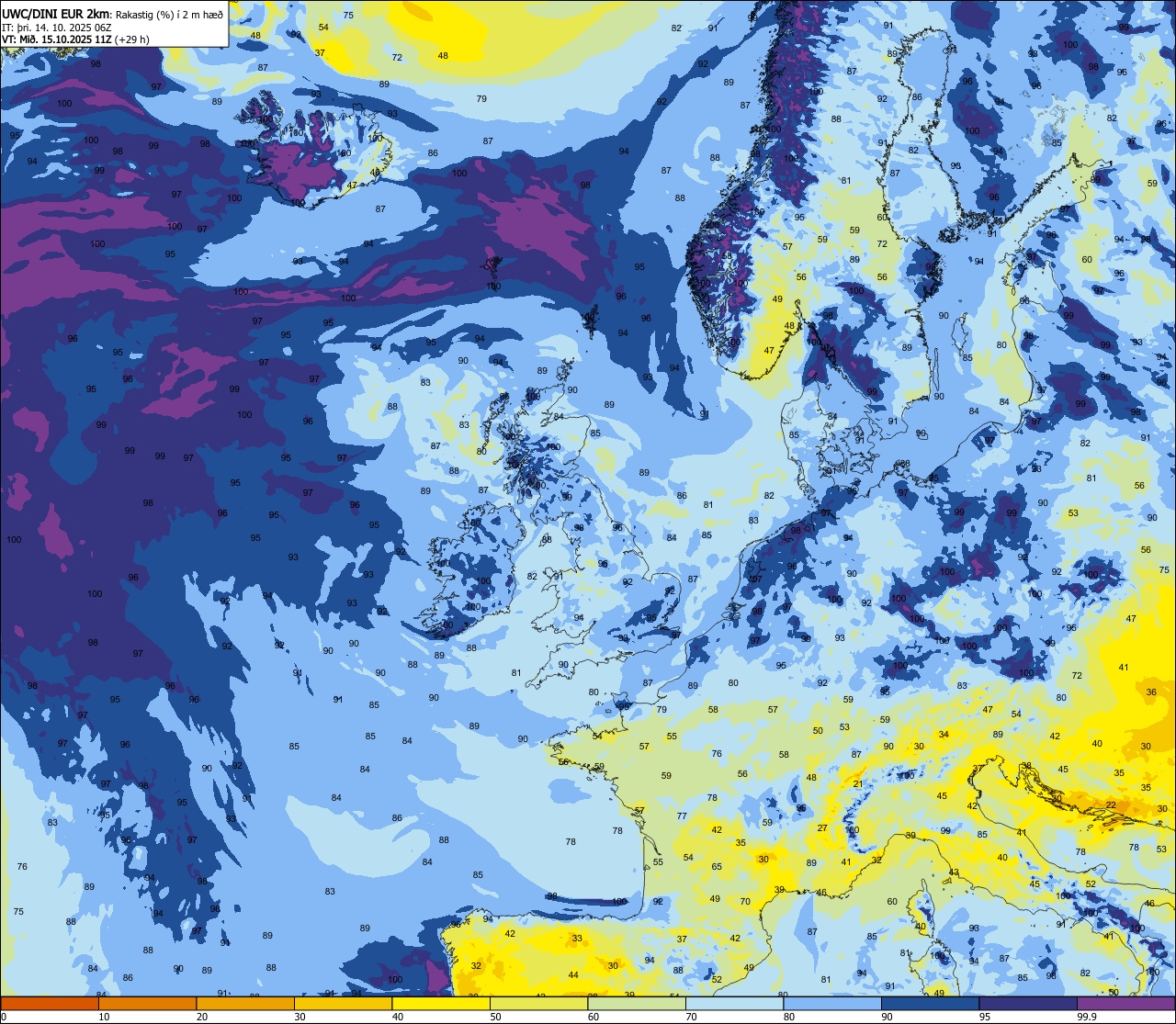1176x1024 pixels.
Task: Click the 'IT: þri. 14. 10. 2025 06Z' line
Action: point(57,27)
